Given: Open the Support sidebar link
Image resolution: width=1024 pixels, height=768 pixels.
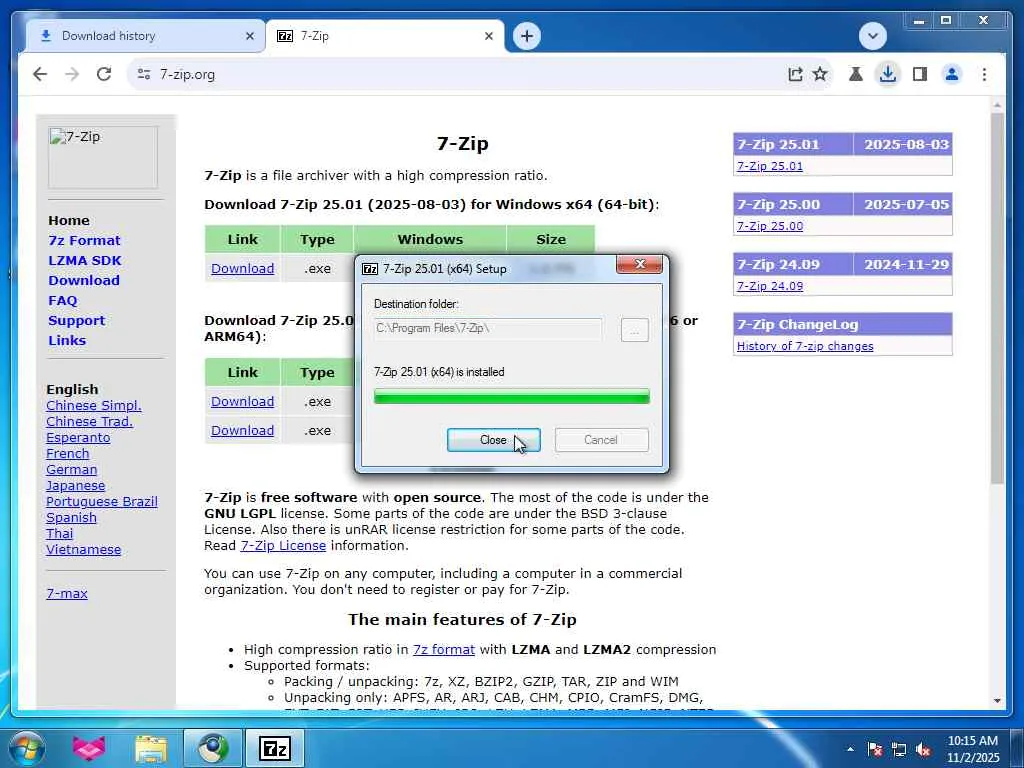Looking at the screenshot, I should [x=76, y=321].
